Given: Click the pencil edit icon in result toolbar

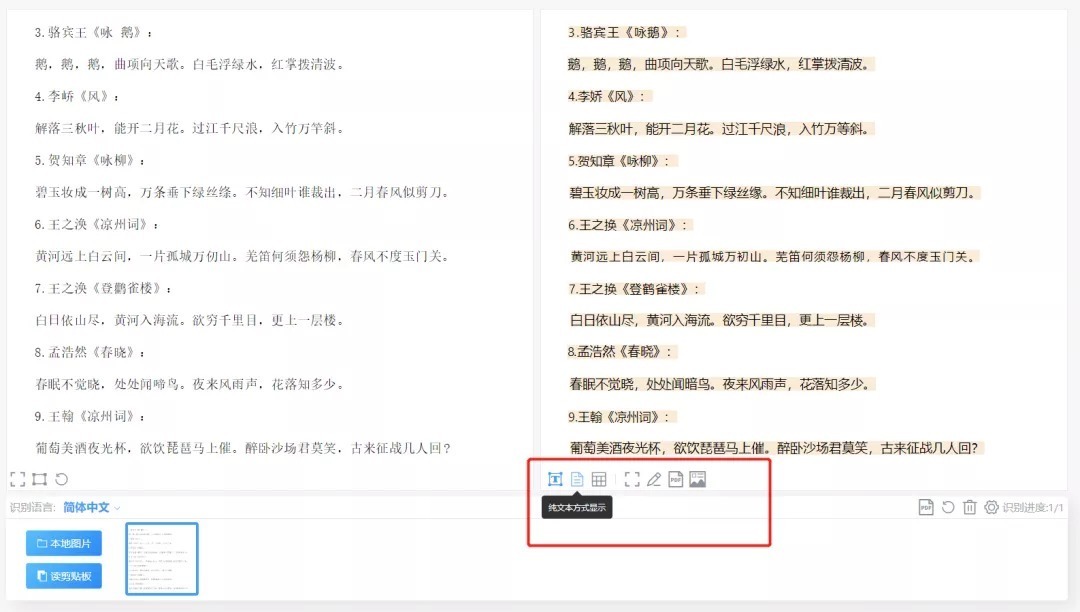Looking at the screenshot, I should click(654, 479).
